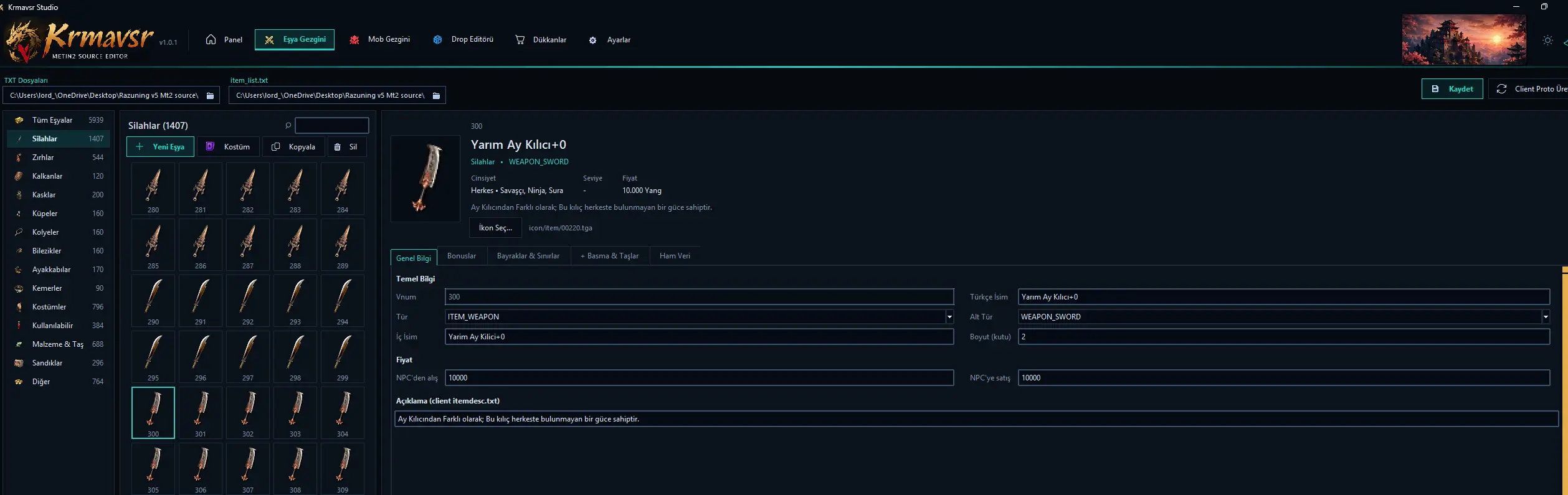Click the search magnifier icon in Silahlar list

coord(288,125)
